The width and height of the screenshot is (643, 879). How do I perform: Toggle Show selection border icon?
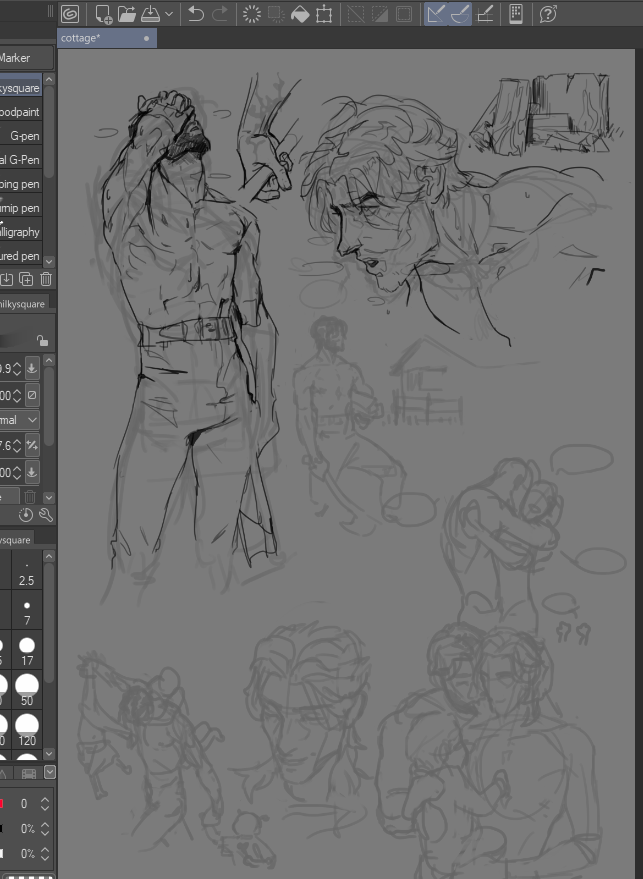point(404,14)
